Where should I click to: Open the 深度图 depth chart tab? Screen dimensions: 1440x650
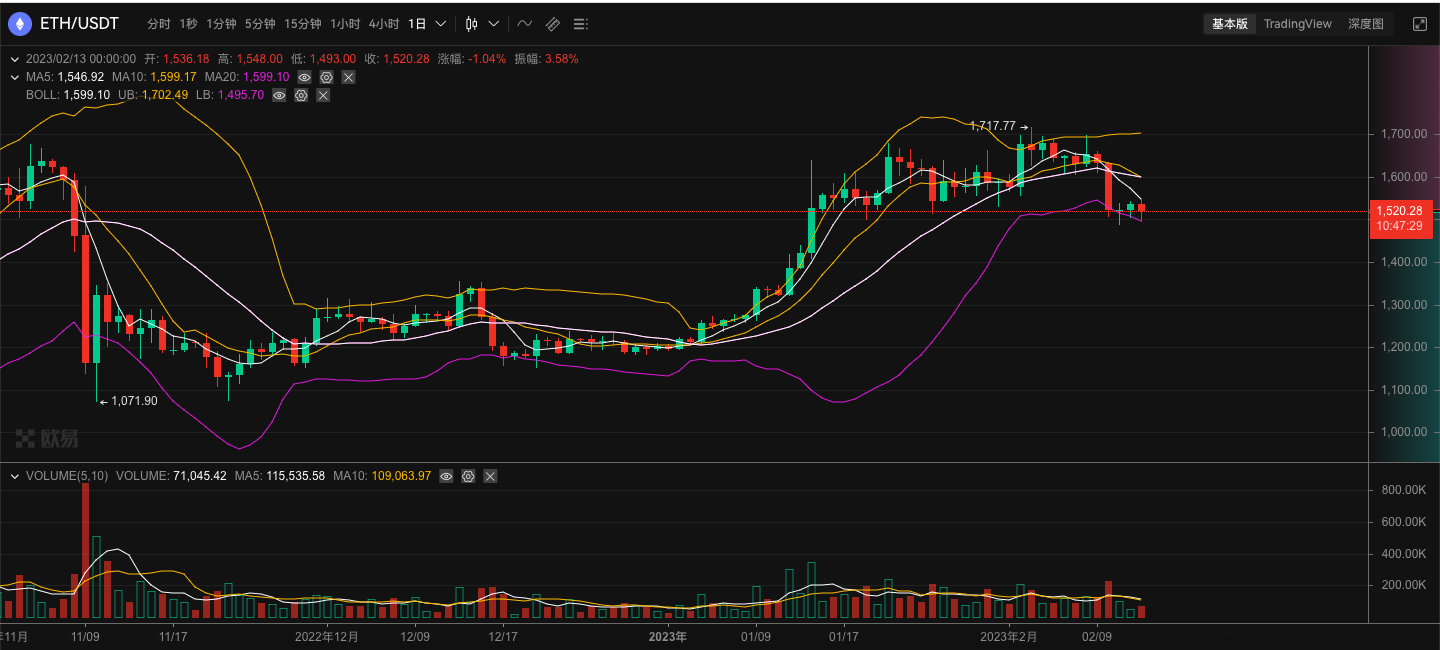(x=1367, y=23)
